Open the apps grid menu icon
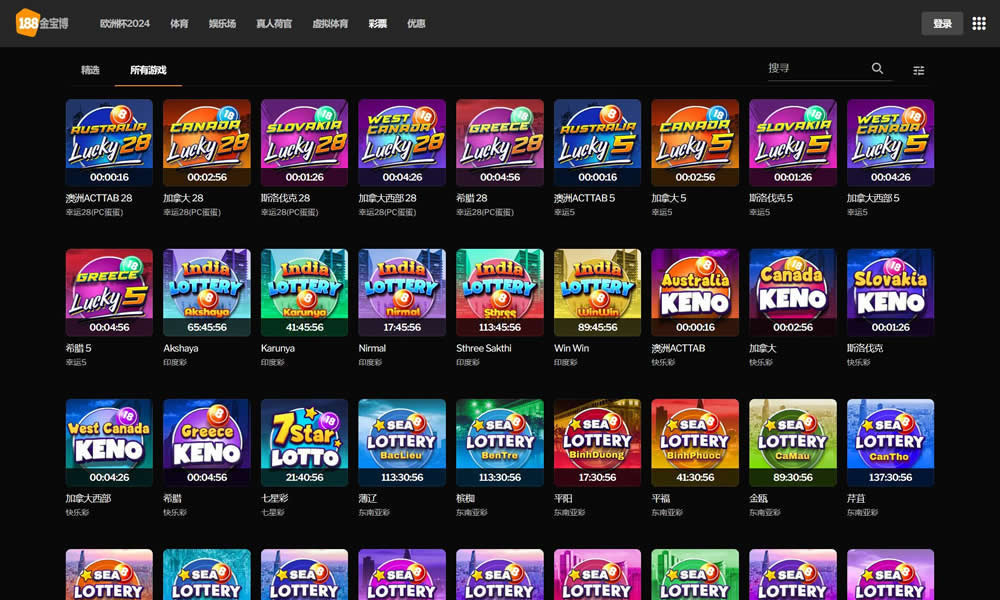Image resolution: width=1000 pixels, height=600 pixels. (x=979, y=24)
